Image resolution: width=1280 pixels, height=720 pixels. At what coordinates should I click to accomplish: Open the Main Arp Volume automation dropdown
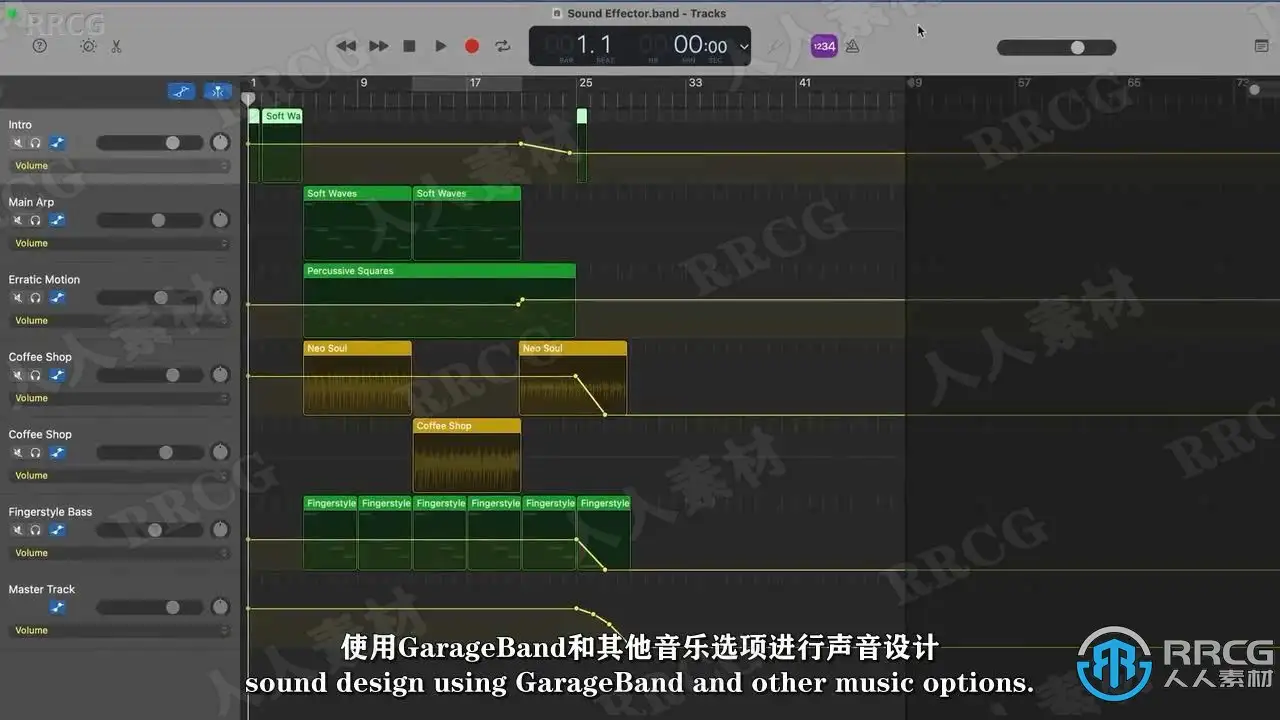coord(120,243)
